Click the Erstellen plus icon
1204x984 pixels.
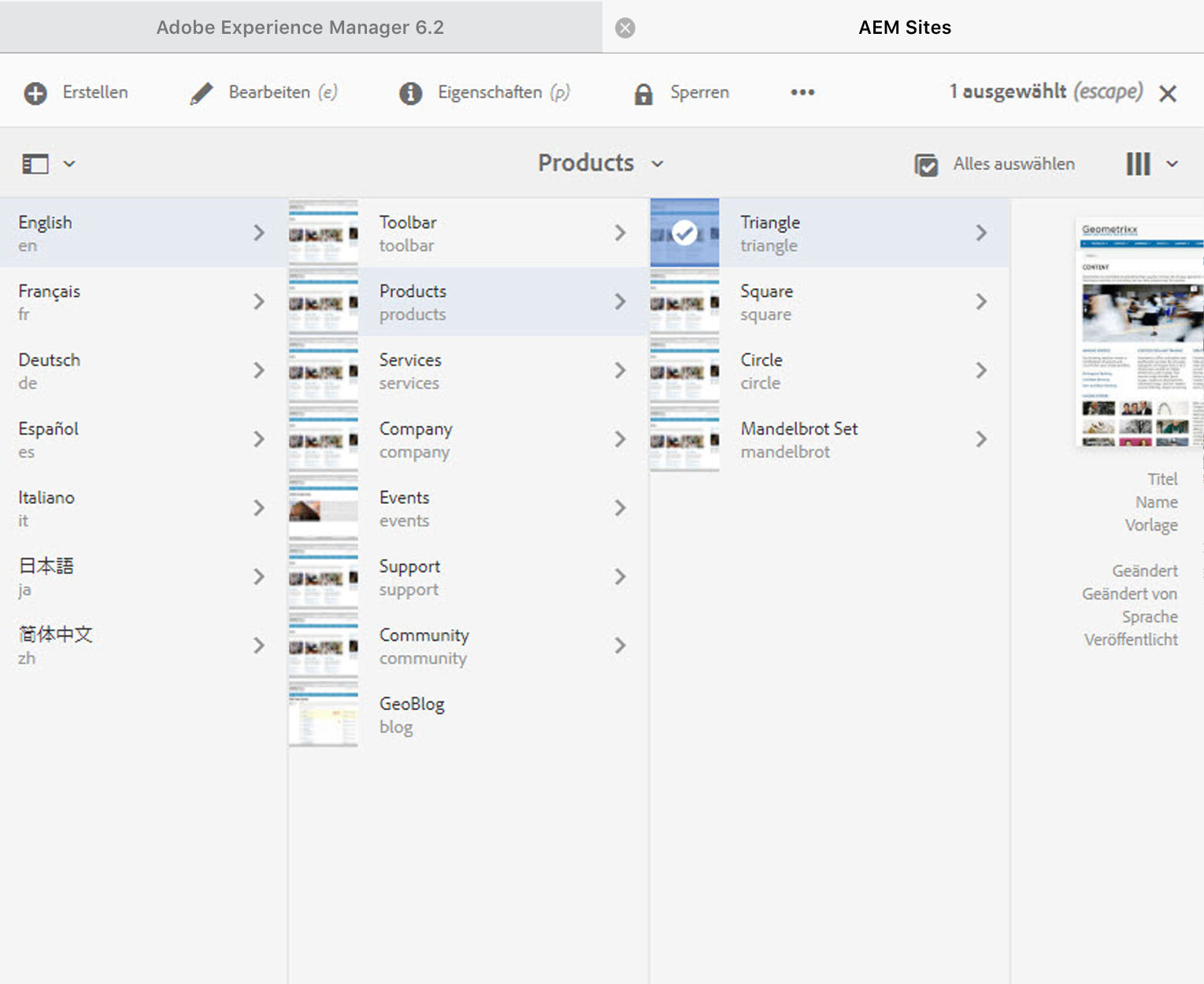pos(35,94)
